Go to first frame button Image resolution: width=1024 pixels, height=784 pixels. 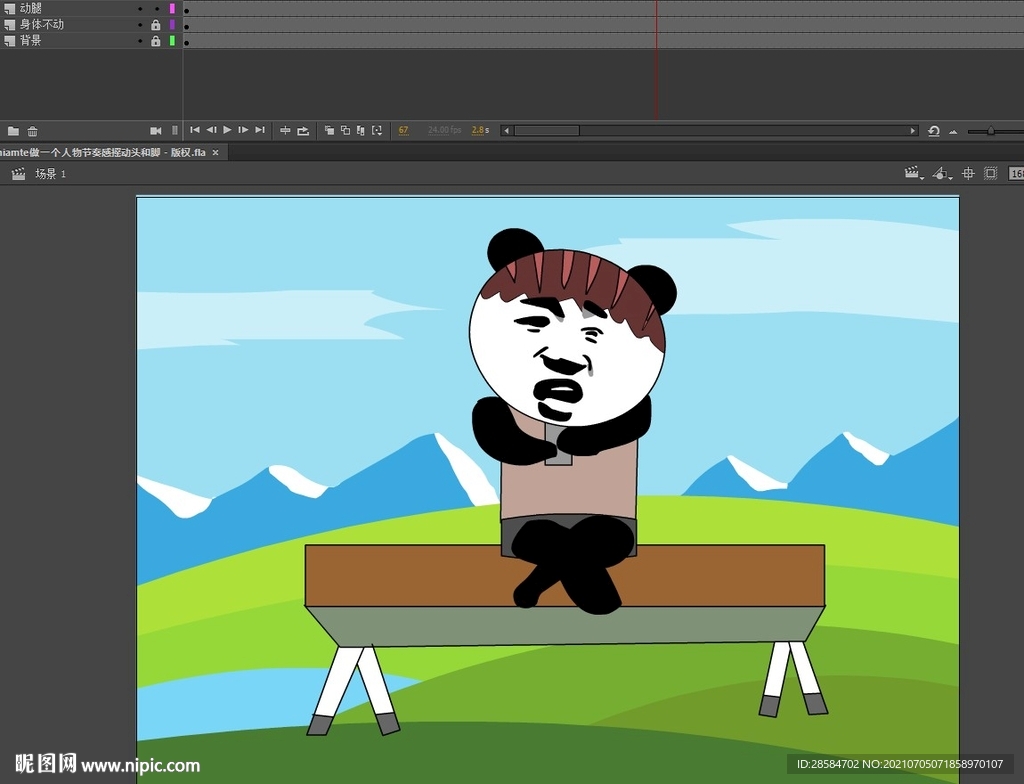[195, 130]
